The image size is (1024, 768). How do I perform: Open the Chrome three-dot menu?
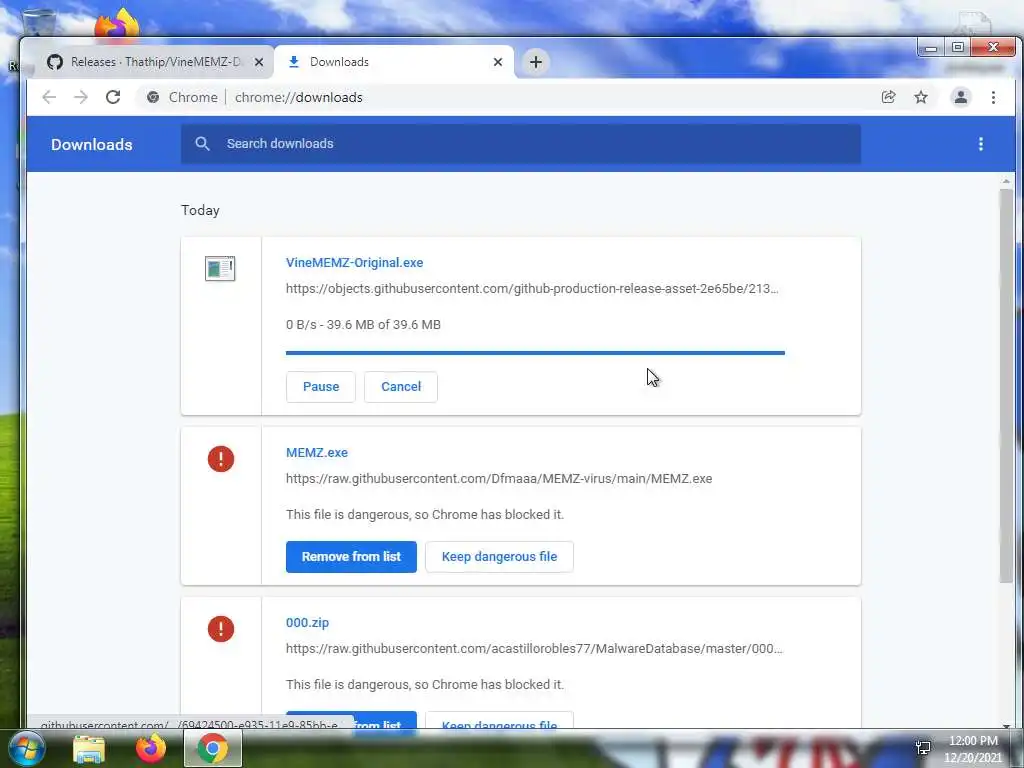coord(993,97)
